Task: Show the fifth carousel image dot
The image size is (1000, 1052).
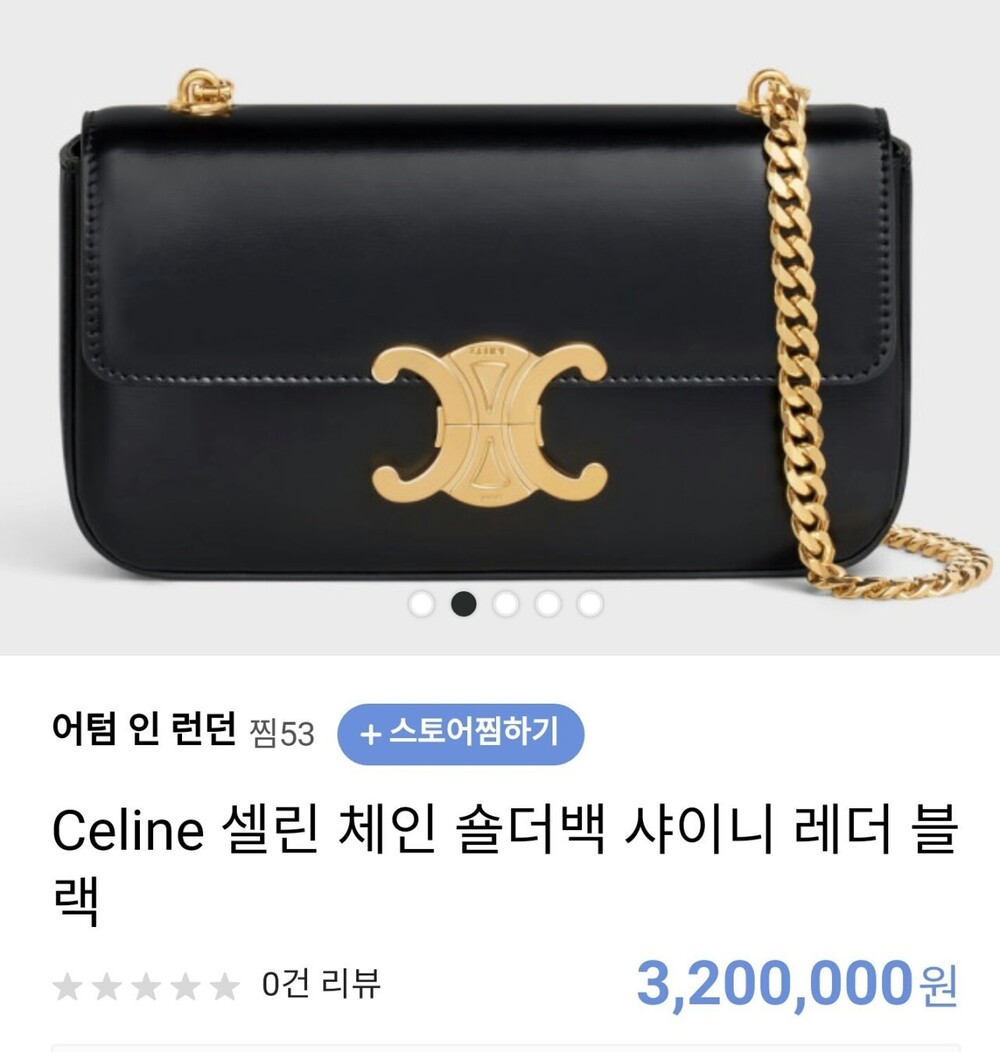Action: click(x=590, y=604)
